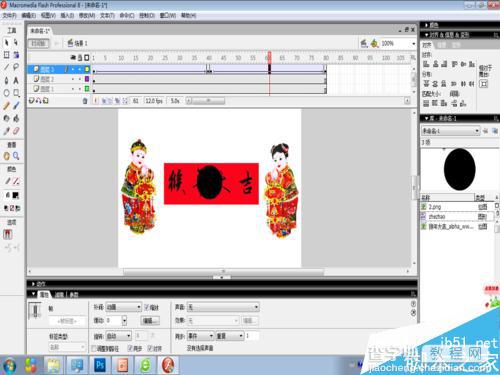Select the Selection arrow tool
500x375 pixels.
click(x=6, y=43)
